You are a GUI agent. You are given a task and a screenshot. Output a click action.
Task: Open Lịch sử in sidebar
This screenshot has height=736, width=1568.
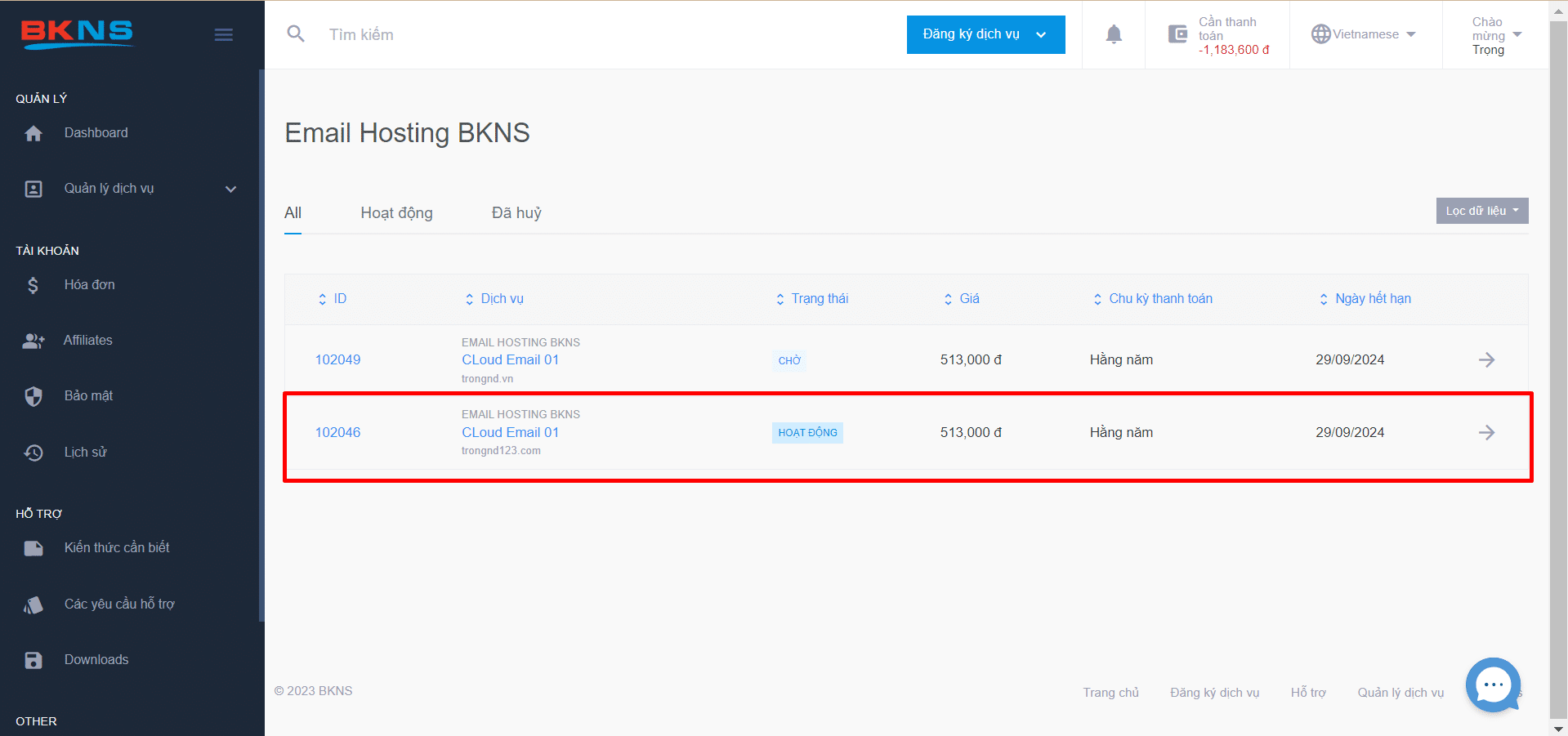tap(86, 453)
